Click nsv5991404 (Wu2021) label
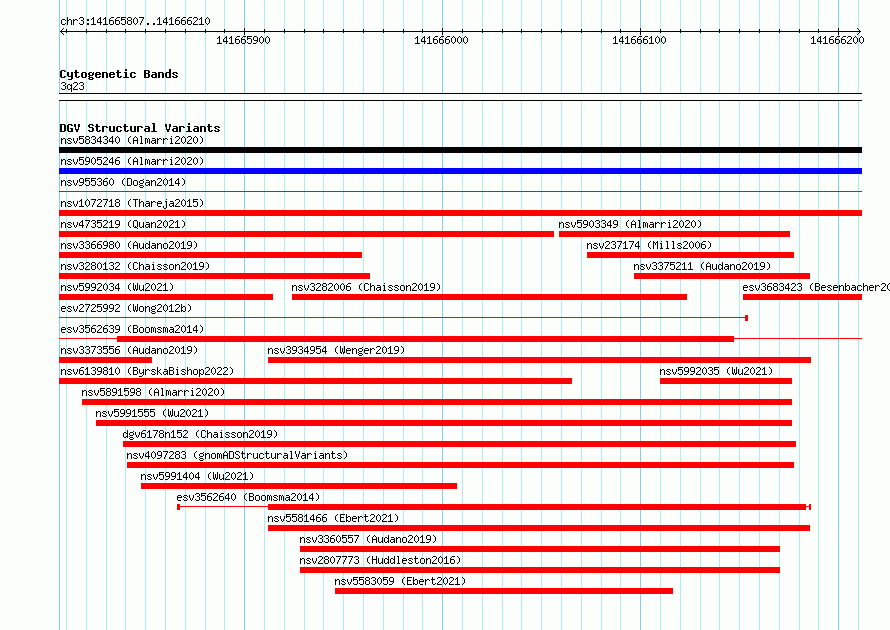The height and width of the screenshot is (630, 890). 197,476
